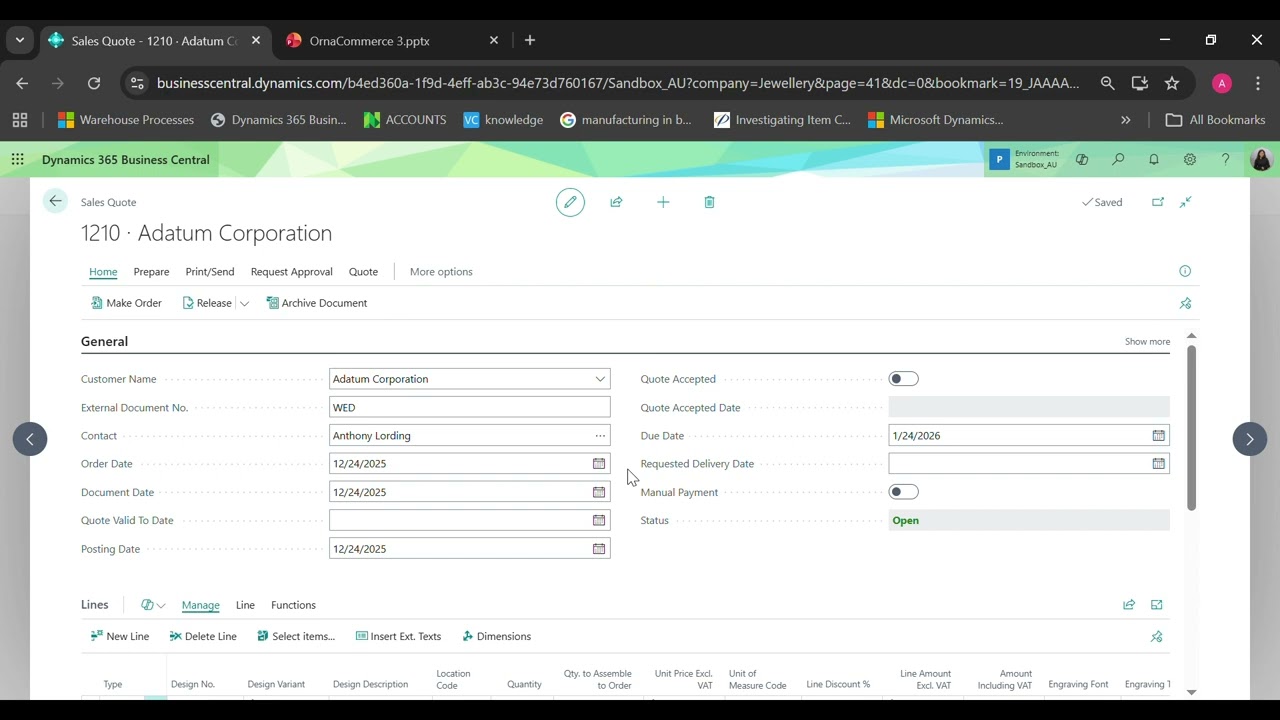
Task: Delete the quote using the trash icon
Action: [709, 202]
